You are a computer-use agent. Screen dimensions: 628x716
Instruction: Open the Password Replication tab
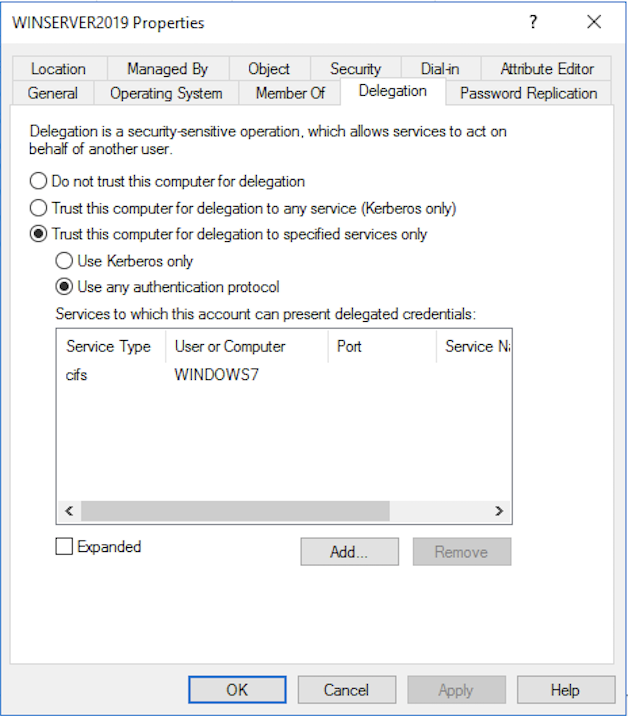click(528, 93)
